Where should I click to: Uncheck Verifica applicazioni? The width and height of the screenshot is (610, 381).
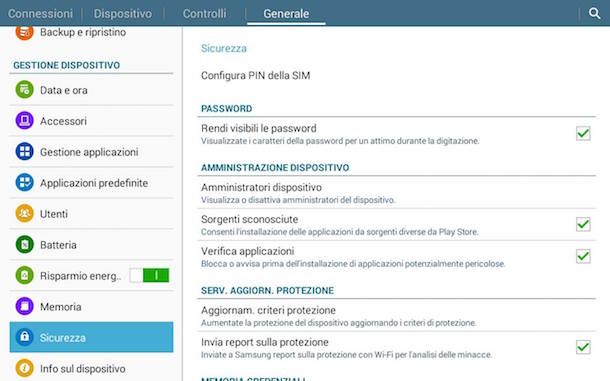point(583,256)
